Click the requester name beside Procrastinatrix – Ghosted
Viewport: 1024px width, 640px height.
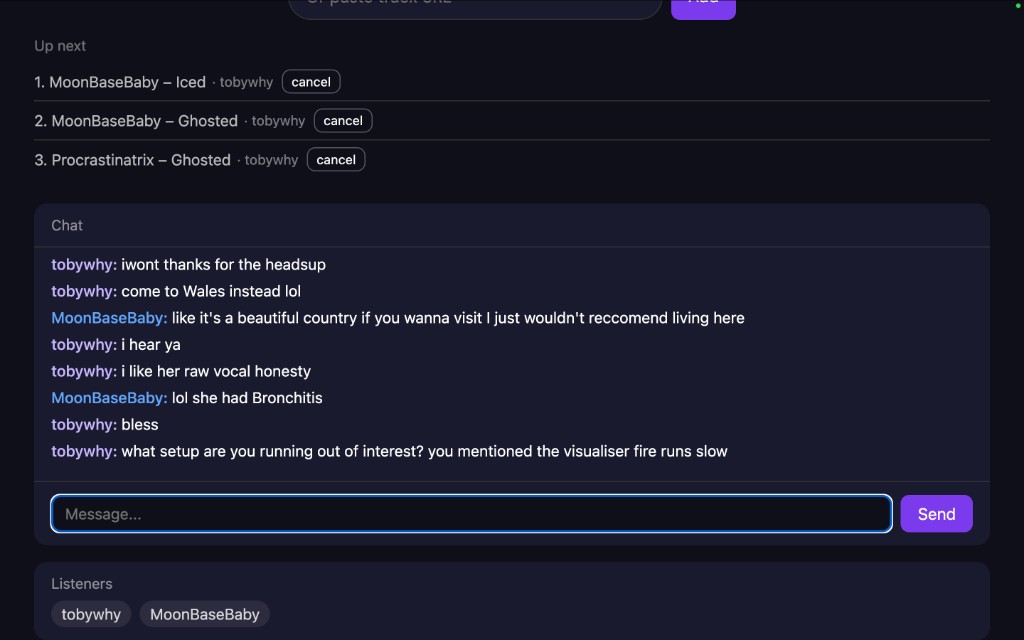point(271,160)
